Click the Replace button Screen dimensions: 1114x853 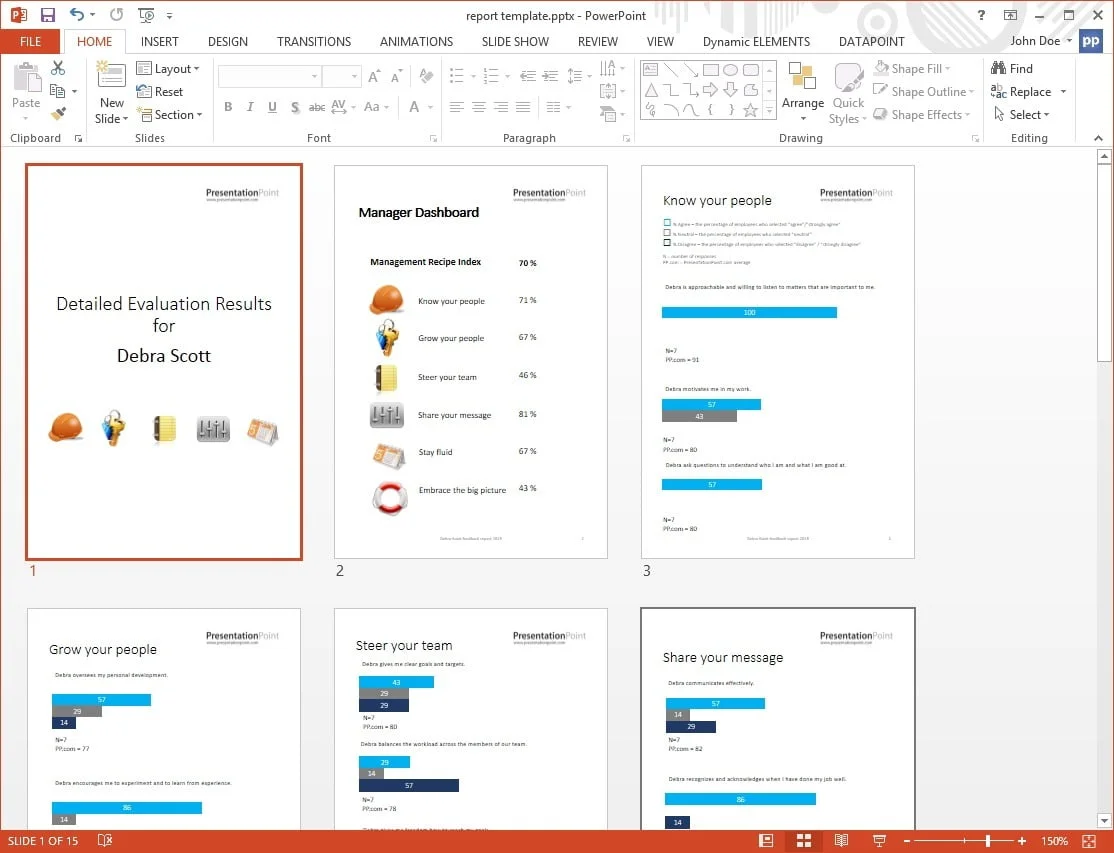(1029, 91)
